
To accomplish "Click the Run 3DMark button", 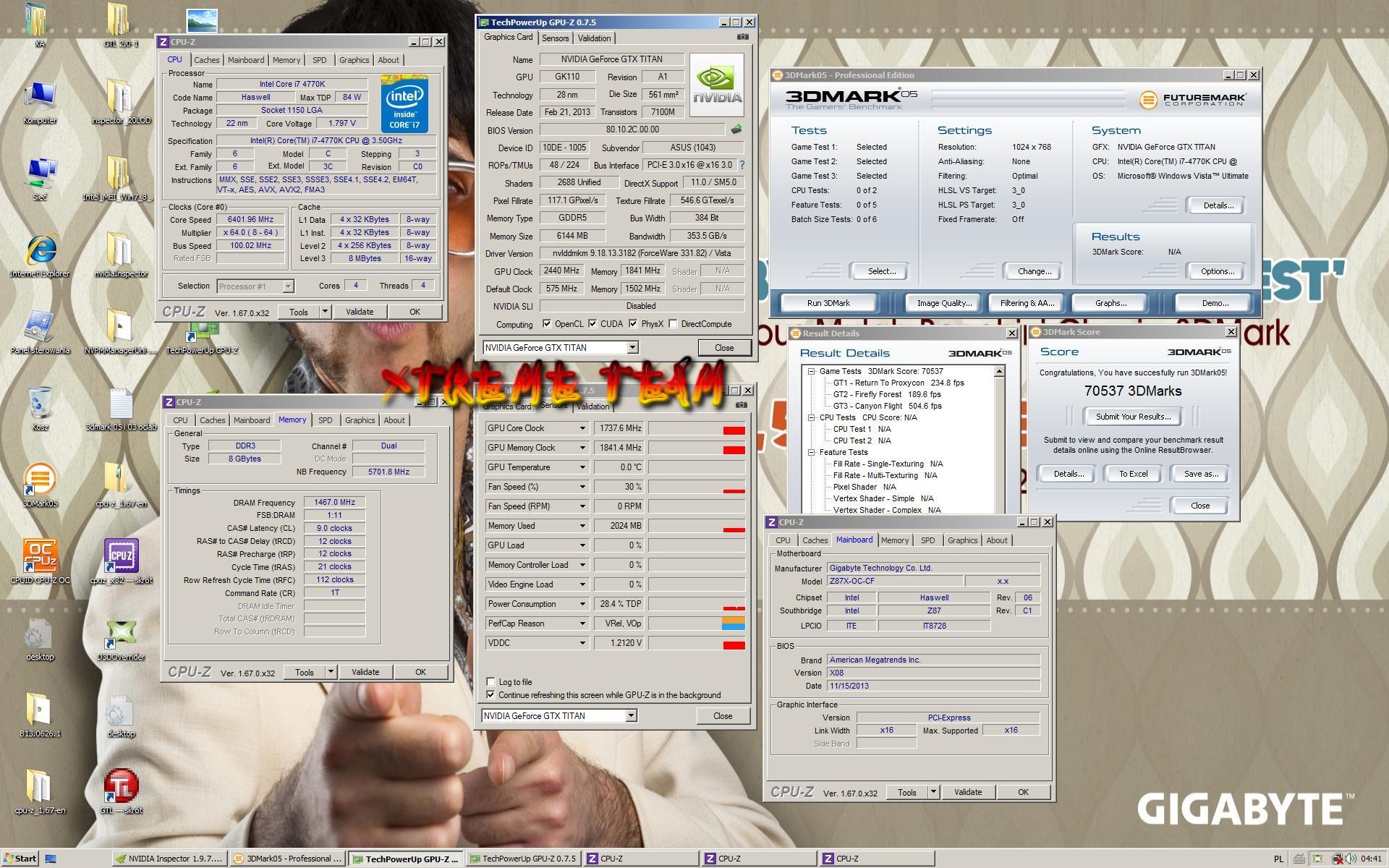I will click(828, 303).
